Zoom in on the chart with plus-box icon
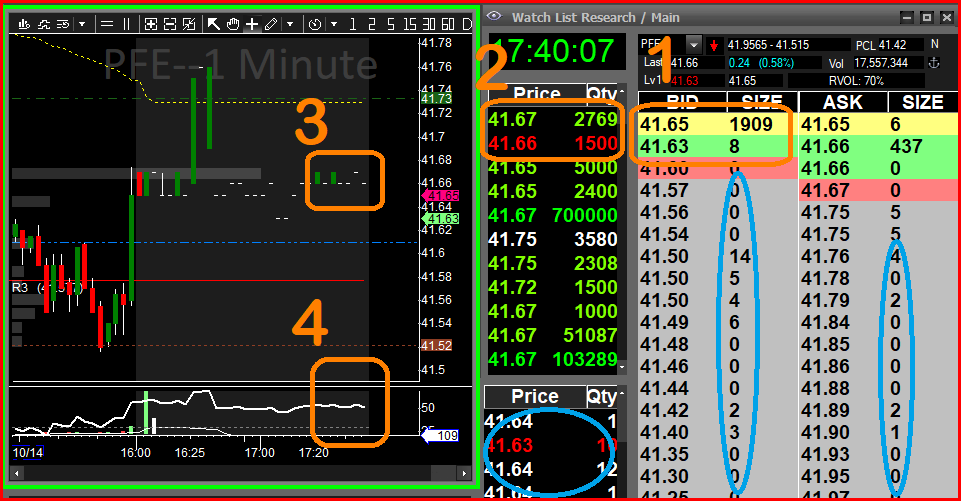This screenshot has height=501, width=961. click(x=151, y=24)
